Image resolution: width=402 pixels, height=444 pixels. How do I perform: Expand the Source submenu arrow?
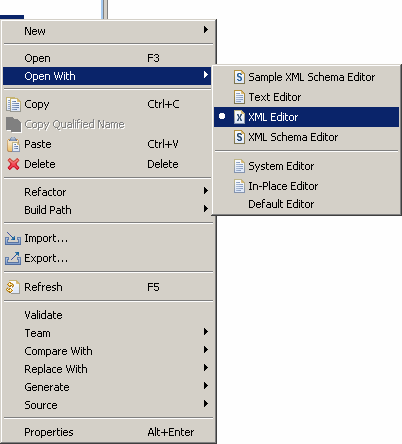(x=206, y=404)
